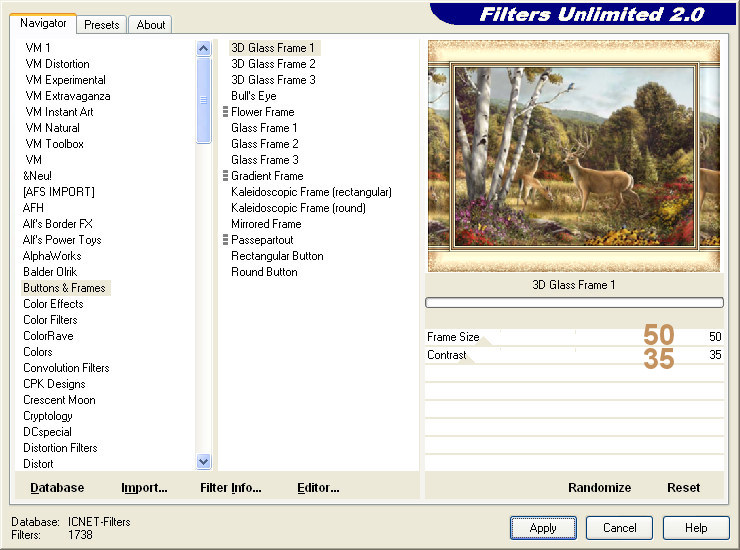
Task: Select the Buttons & Frames category
Action: pyautogui.click(x=66, y=288)
